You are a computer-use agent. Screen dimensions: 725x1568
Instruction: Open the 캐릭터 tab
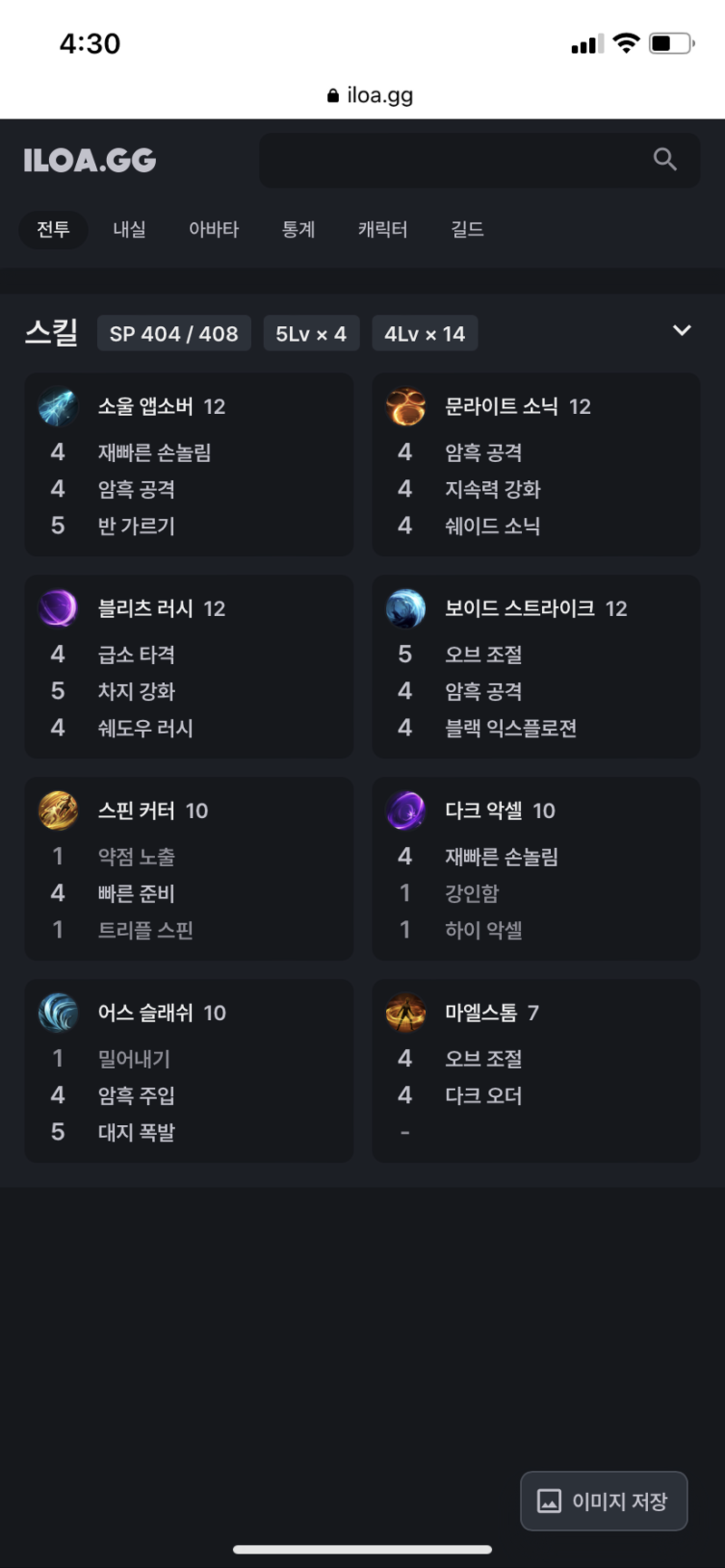pyautogui.click(x=382, y=229)
